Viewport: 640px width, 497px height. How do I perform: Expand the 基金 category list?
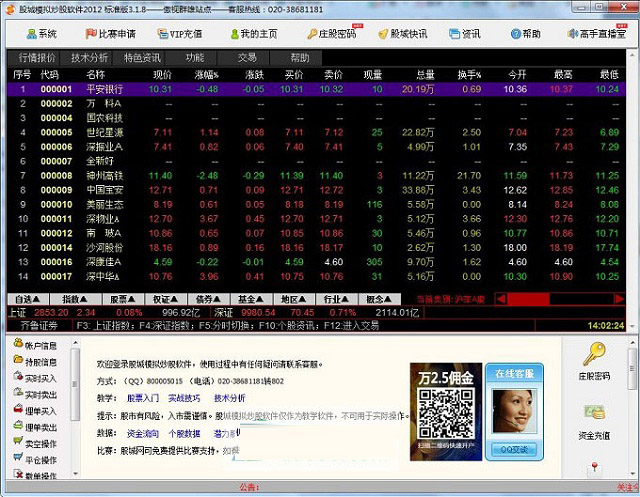(251, 299)
